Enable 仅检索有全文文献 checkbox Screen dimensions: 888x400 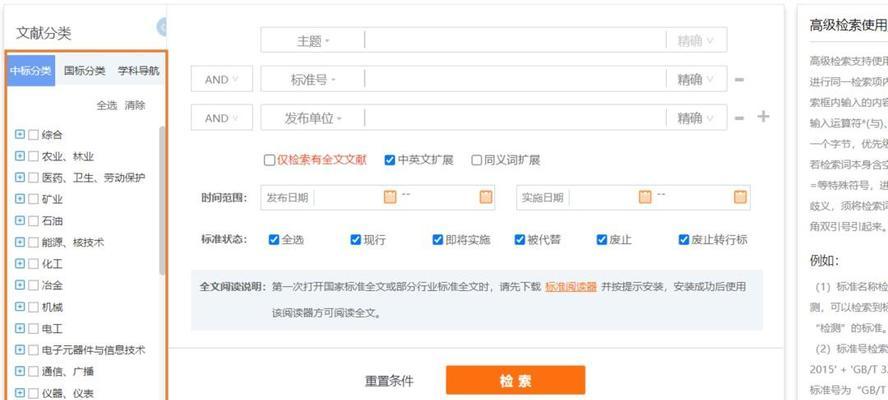[x=270, y=160]
